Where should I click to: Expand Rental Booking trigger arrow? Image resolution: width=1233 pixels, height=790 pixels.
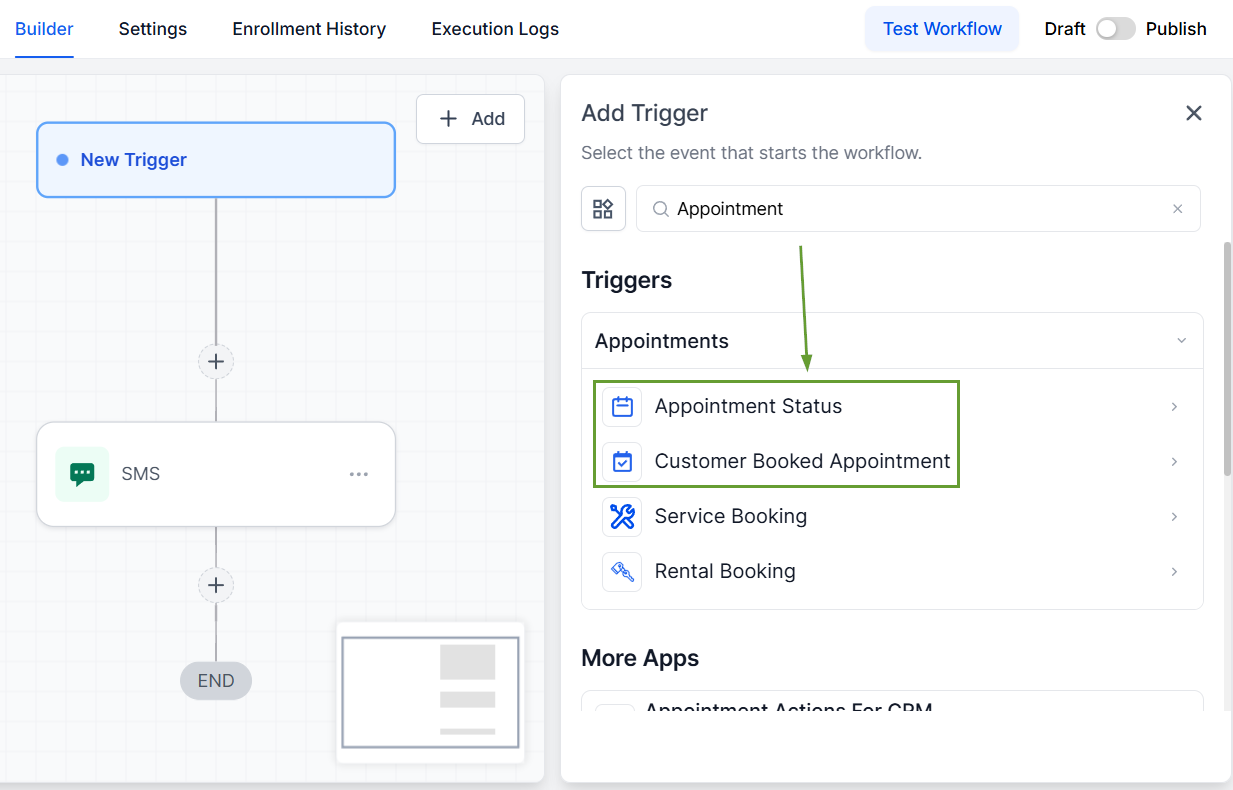pyautogui.click(x=1174, y=571)
